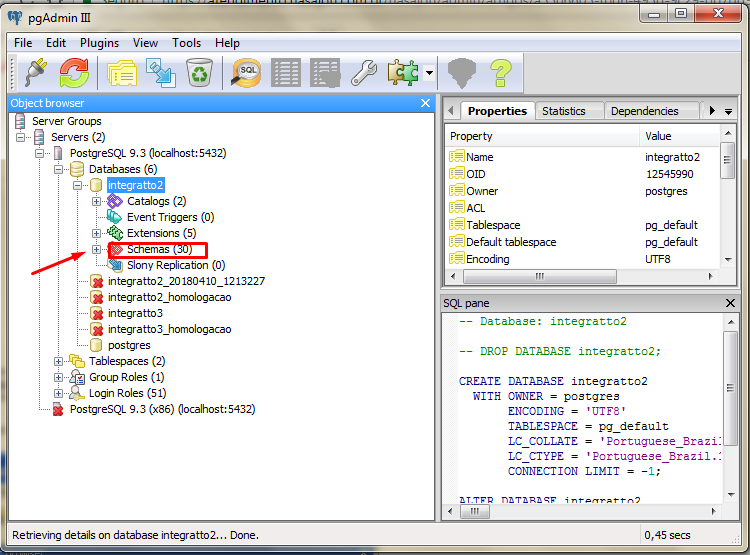Select the postgres database in tree

click(x=129, y=345)
